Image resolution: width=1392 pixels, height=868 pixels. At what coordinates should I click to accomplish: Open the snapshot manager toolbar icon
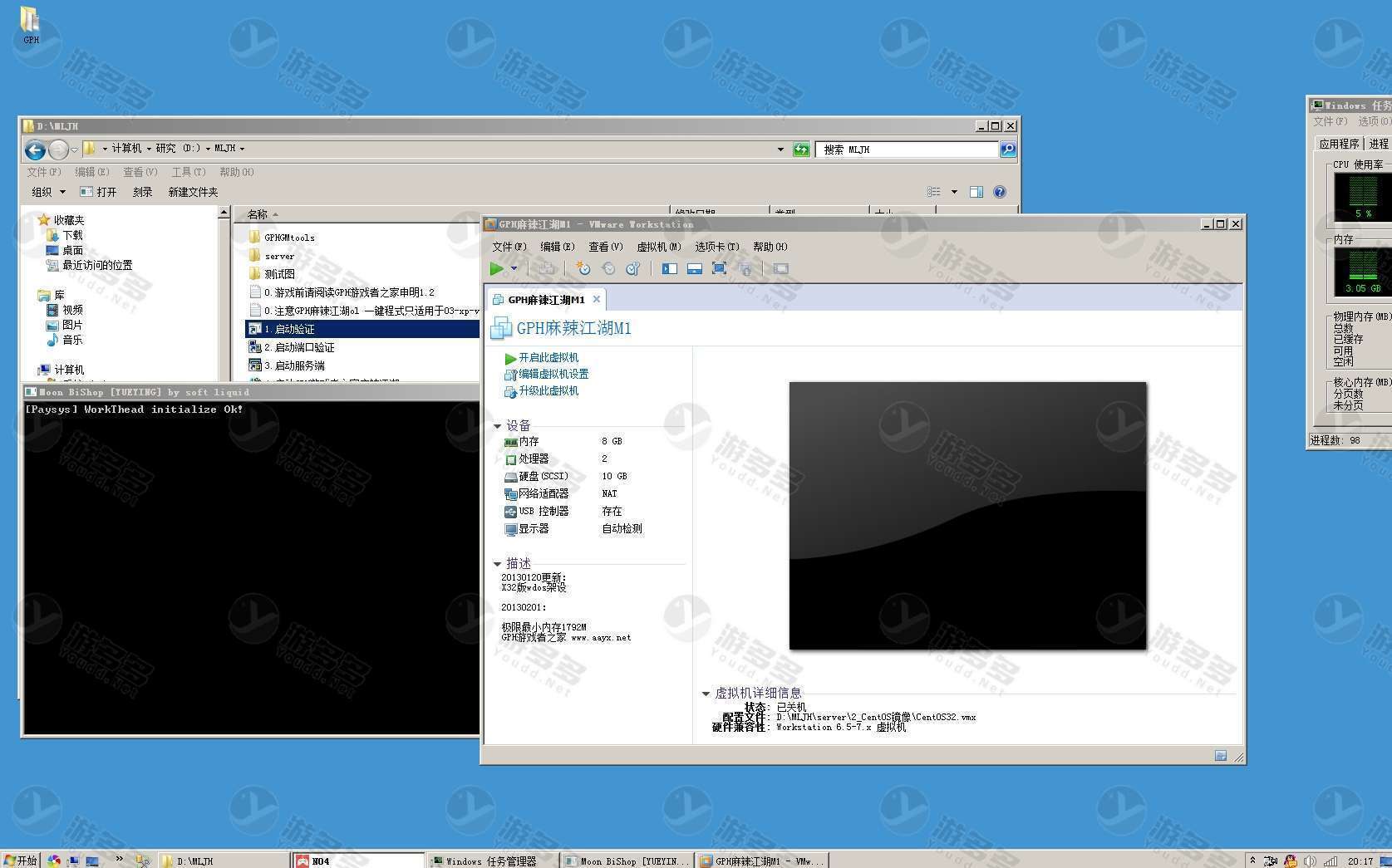coord(633,268)
